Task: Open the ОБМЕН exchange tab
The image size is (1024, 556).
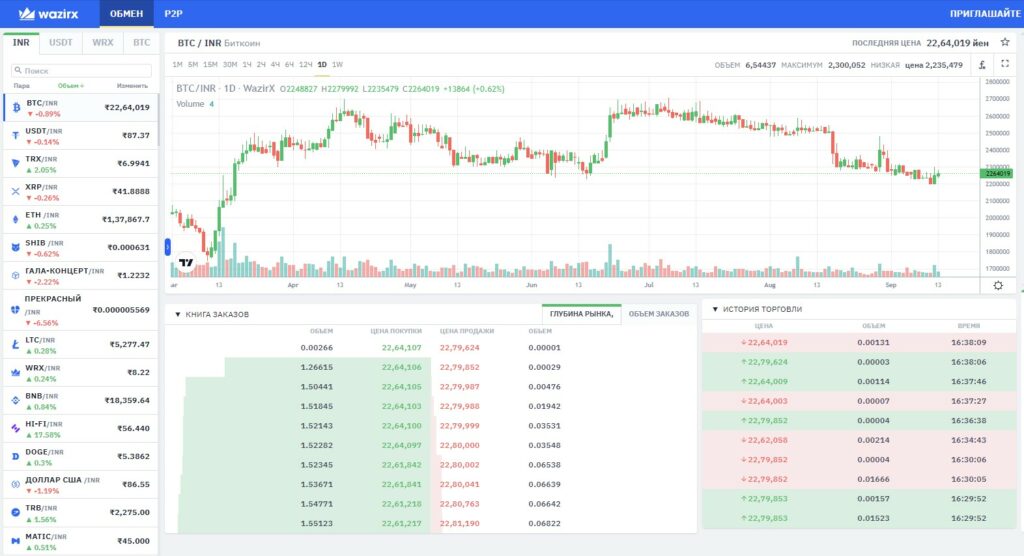Action: click(x=126, y=14)
